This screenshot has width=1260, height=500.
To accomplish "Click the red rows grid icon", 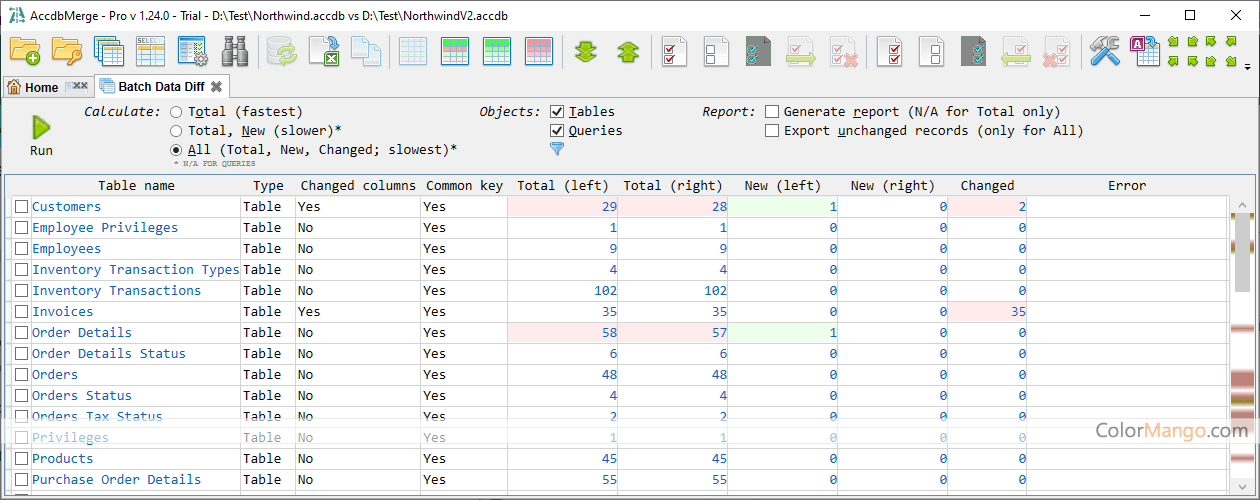I will pyautogui.click(x=539, y=51).
